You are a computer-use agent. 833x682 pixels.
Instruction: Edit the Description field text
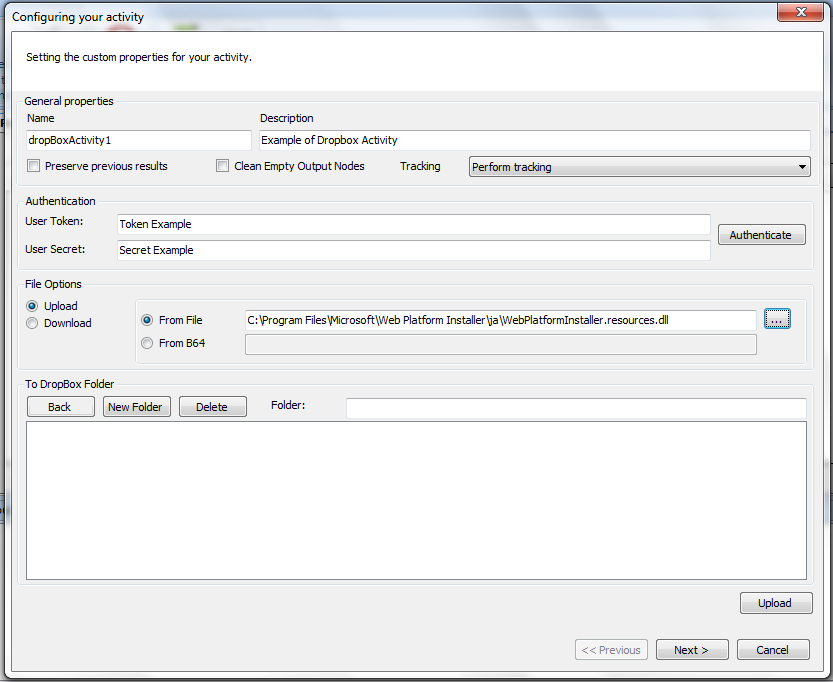coord(534,140)
